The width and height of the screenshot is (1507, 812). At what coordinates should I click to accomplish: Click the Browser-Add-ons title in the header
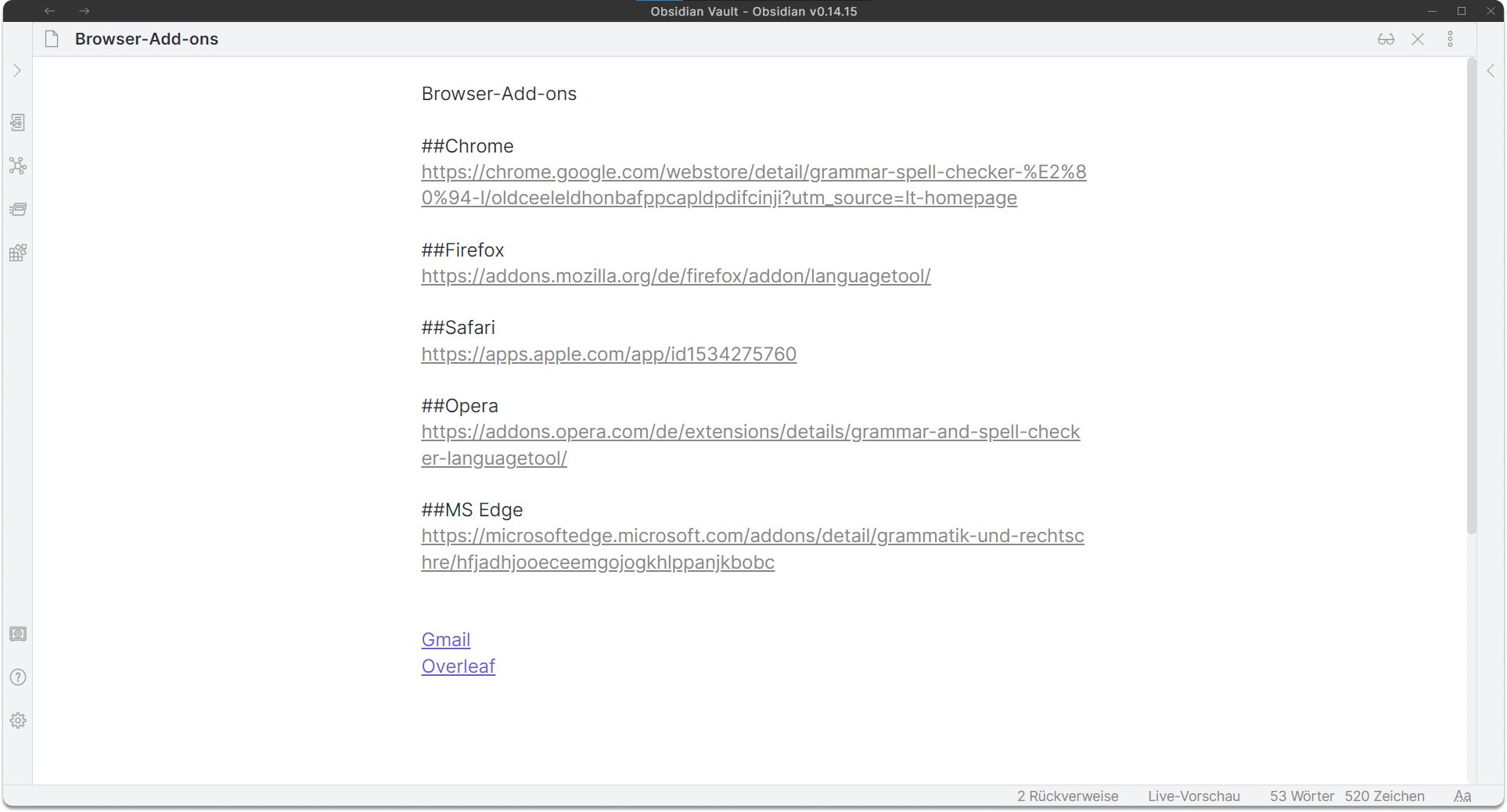pos(146,39)
